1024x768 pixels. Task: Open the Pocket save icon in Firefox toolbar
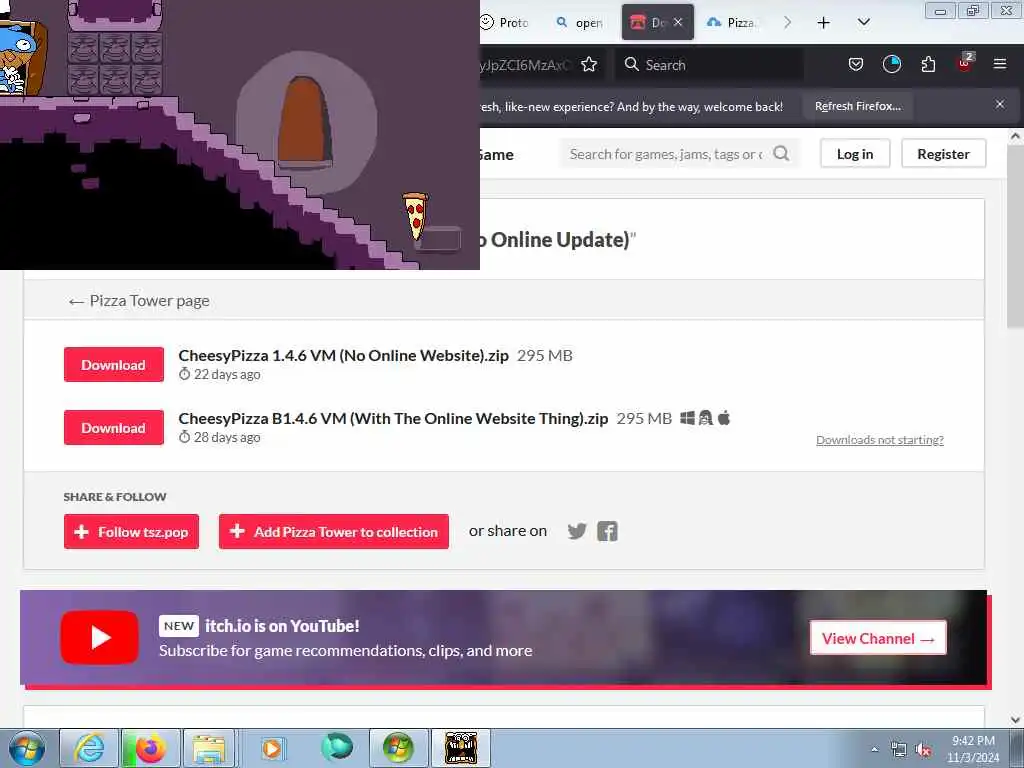pos(856,65)
